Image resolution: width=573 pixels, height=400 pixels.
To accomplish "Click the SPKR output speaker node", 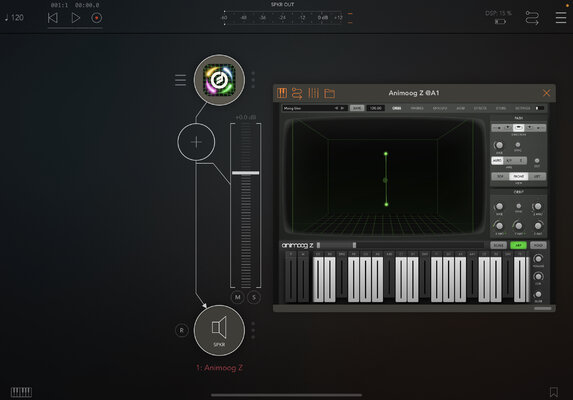I will click(219, 330).
